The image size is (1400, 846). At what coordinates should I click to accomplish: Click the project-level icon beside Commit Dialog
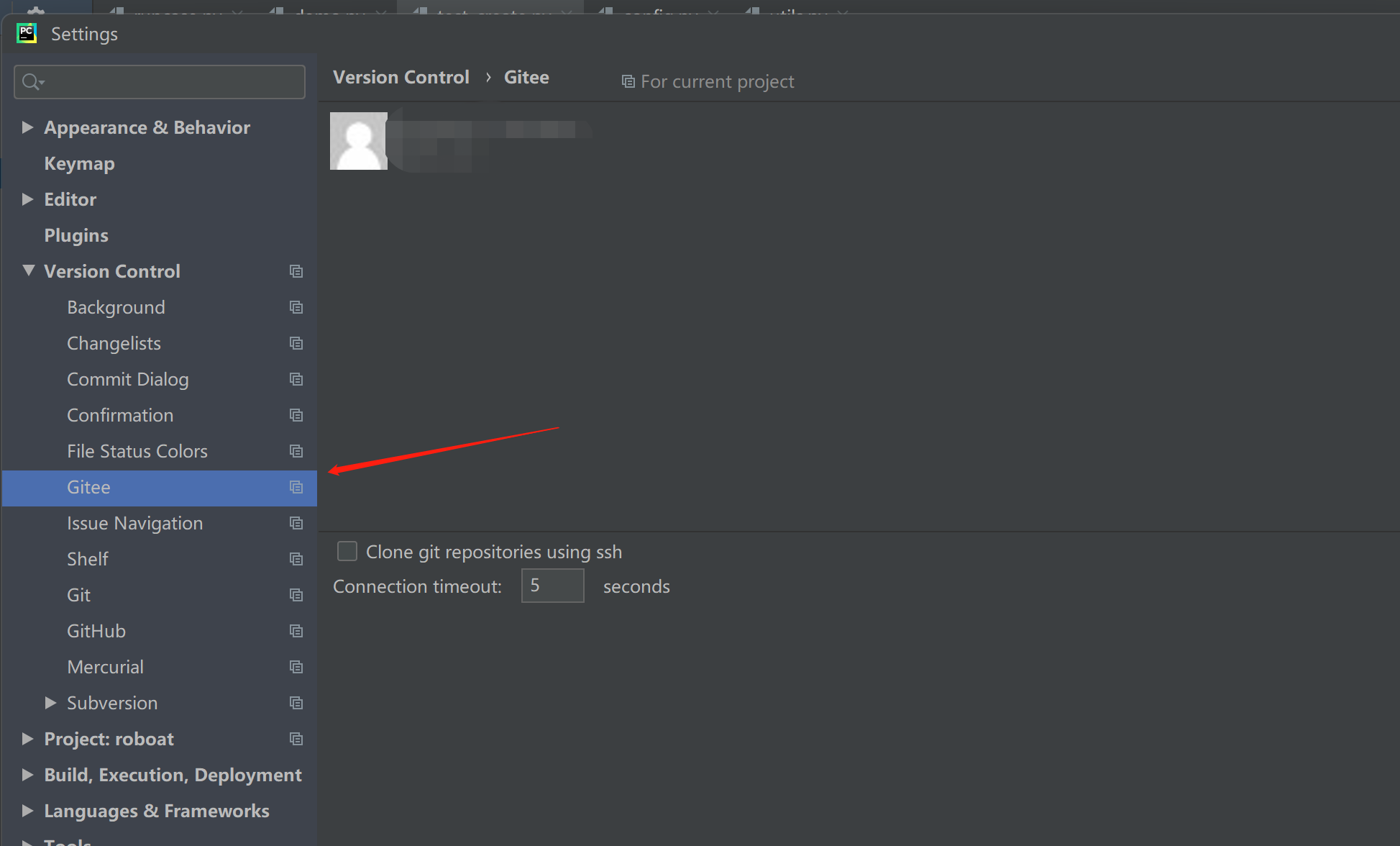(x=296, y=379)
